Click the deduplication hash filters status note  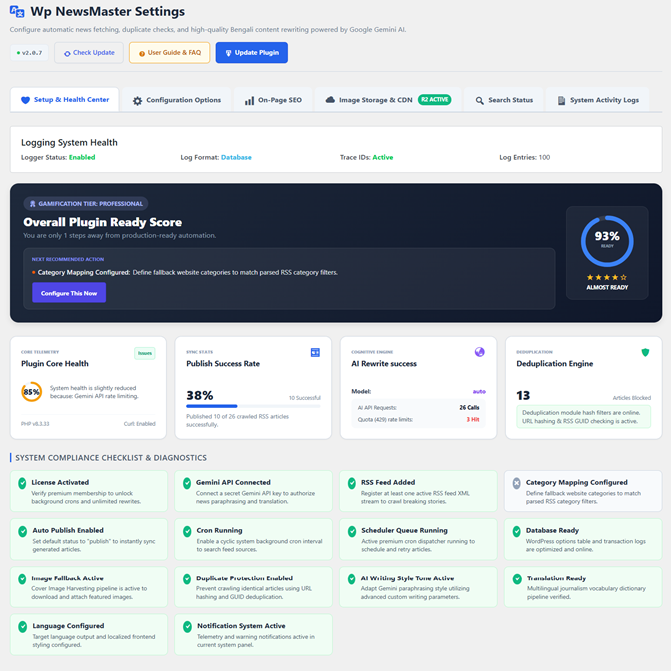pyautogui.click(x=583, y=417)
